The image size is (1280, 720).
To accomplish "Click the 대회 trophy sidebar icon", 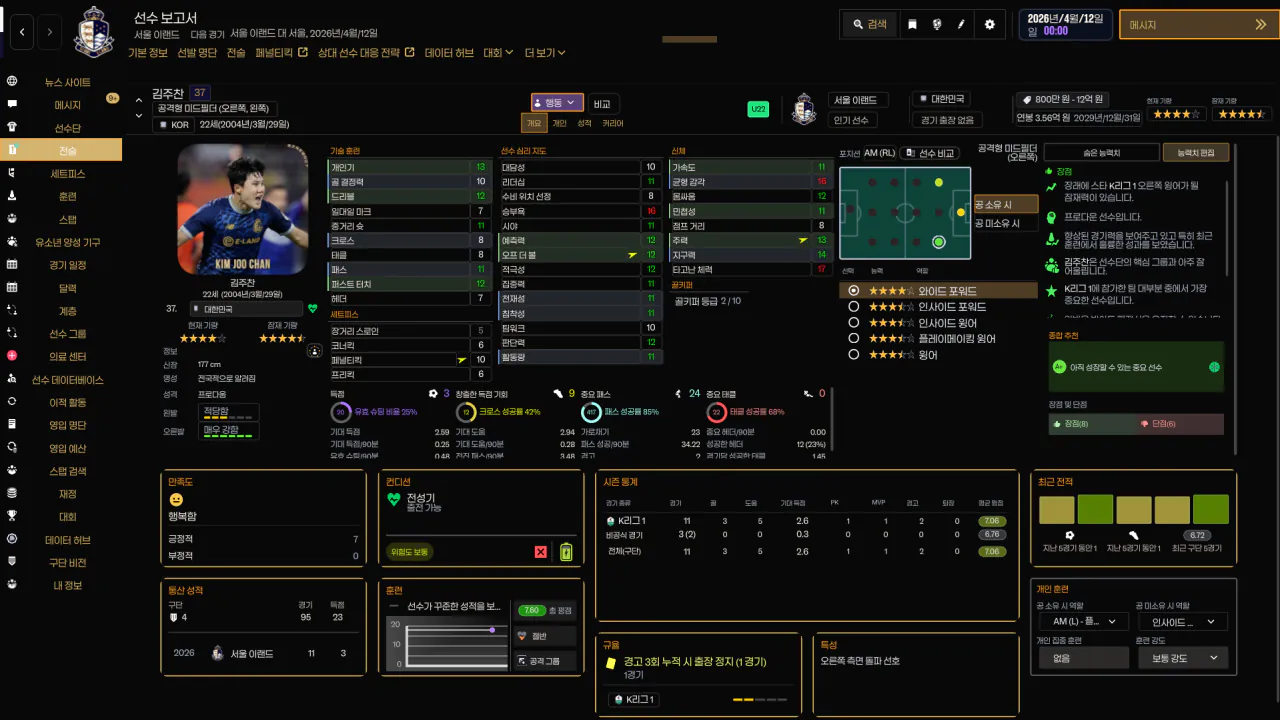I will [12, 516].
